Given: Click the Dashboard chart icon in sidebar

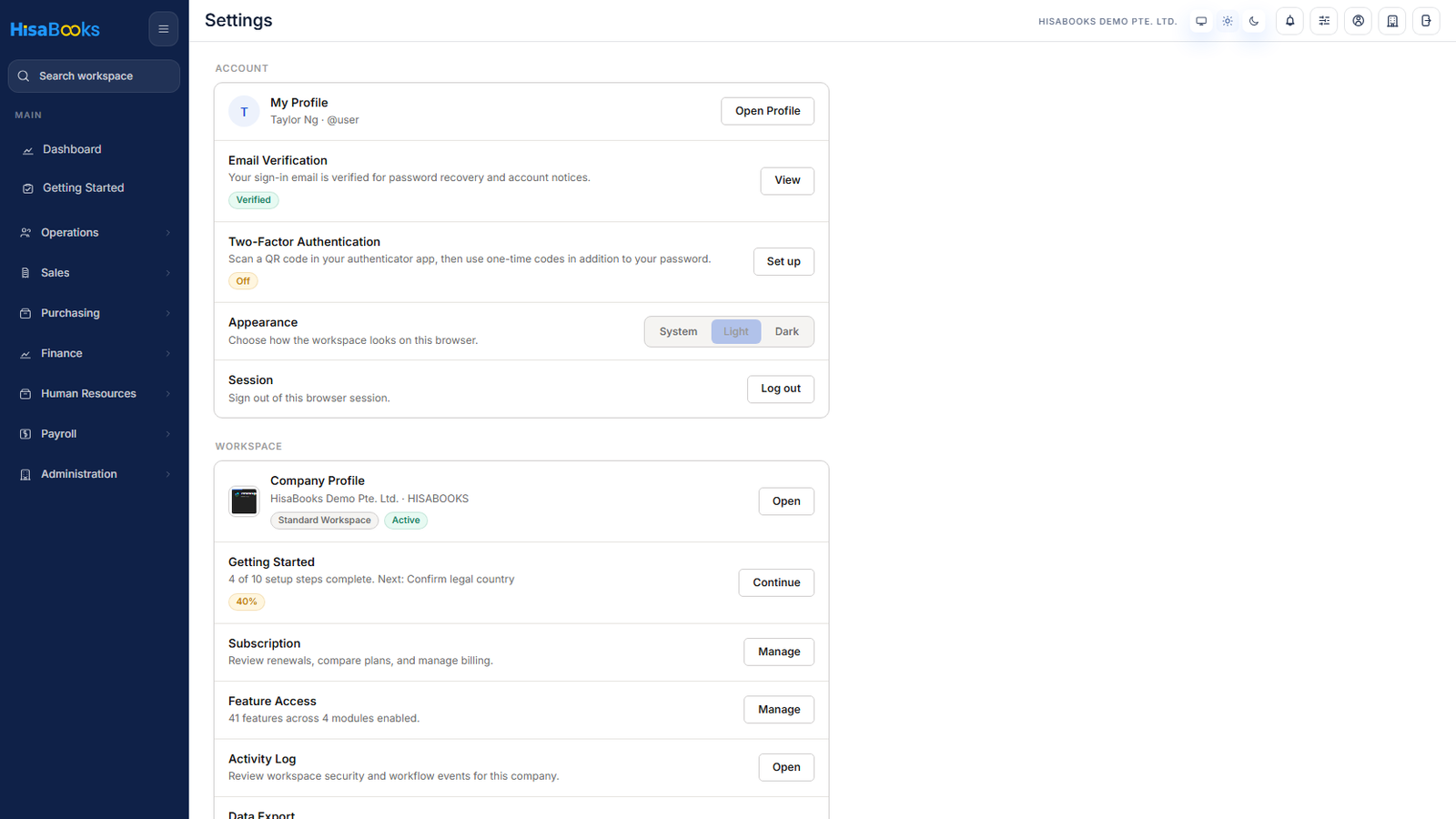Looking at the screenshot, I should [x=27, y=150].
